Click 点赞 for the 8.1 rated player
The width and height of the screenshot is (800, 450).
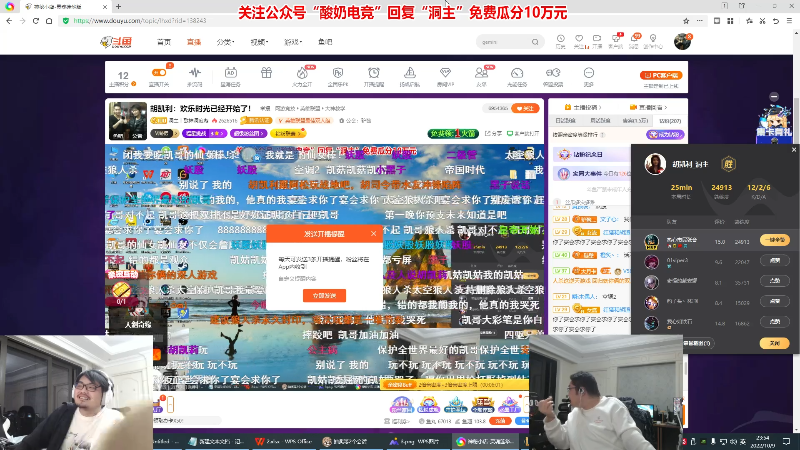(774, 281)
